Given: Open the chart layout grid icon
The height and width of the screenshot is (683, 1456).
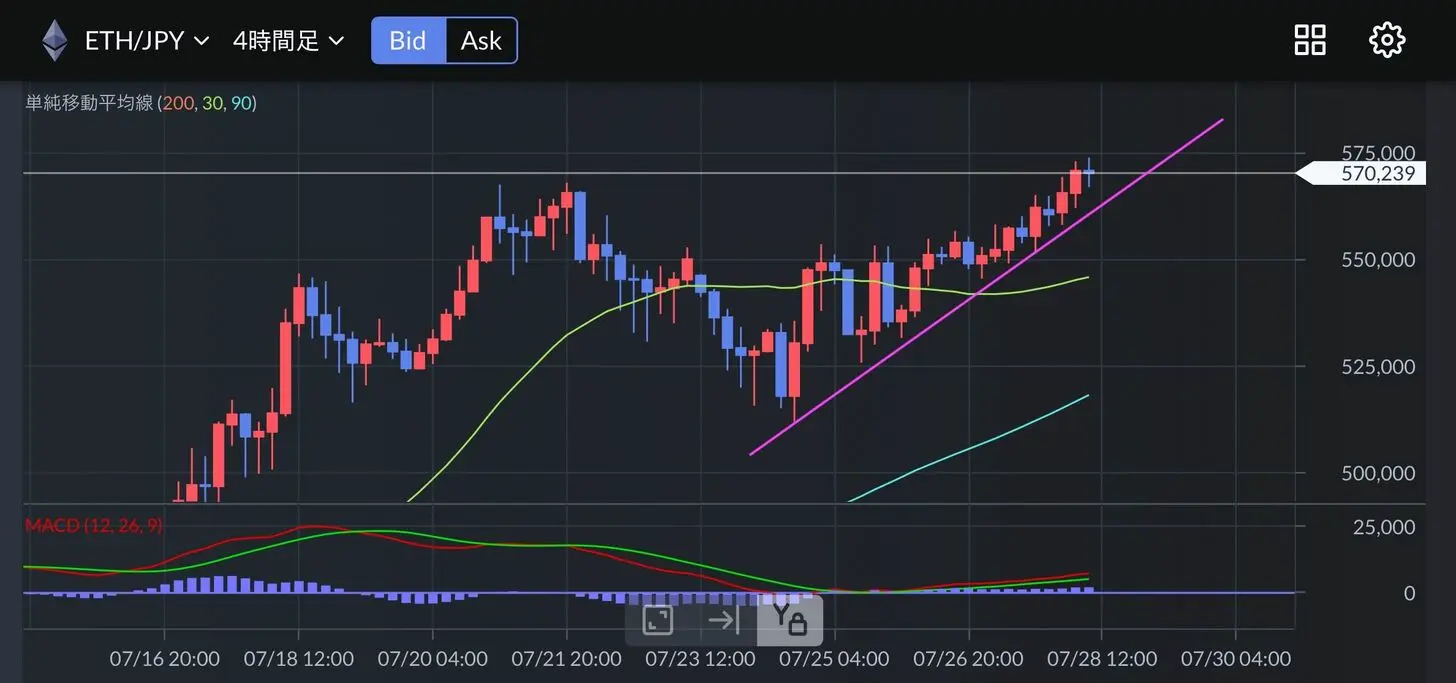Looking at the screenshot, I should coord(1310,40).
